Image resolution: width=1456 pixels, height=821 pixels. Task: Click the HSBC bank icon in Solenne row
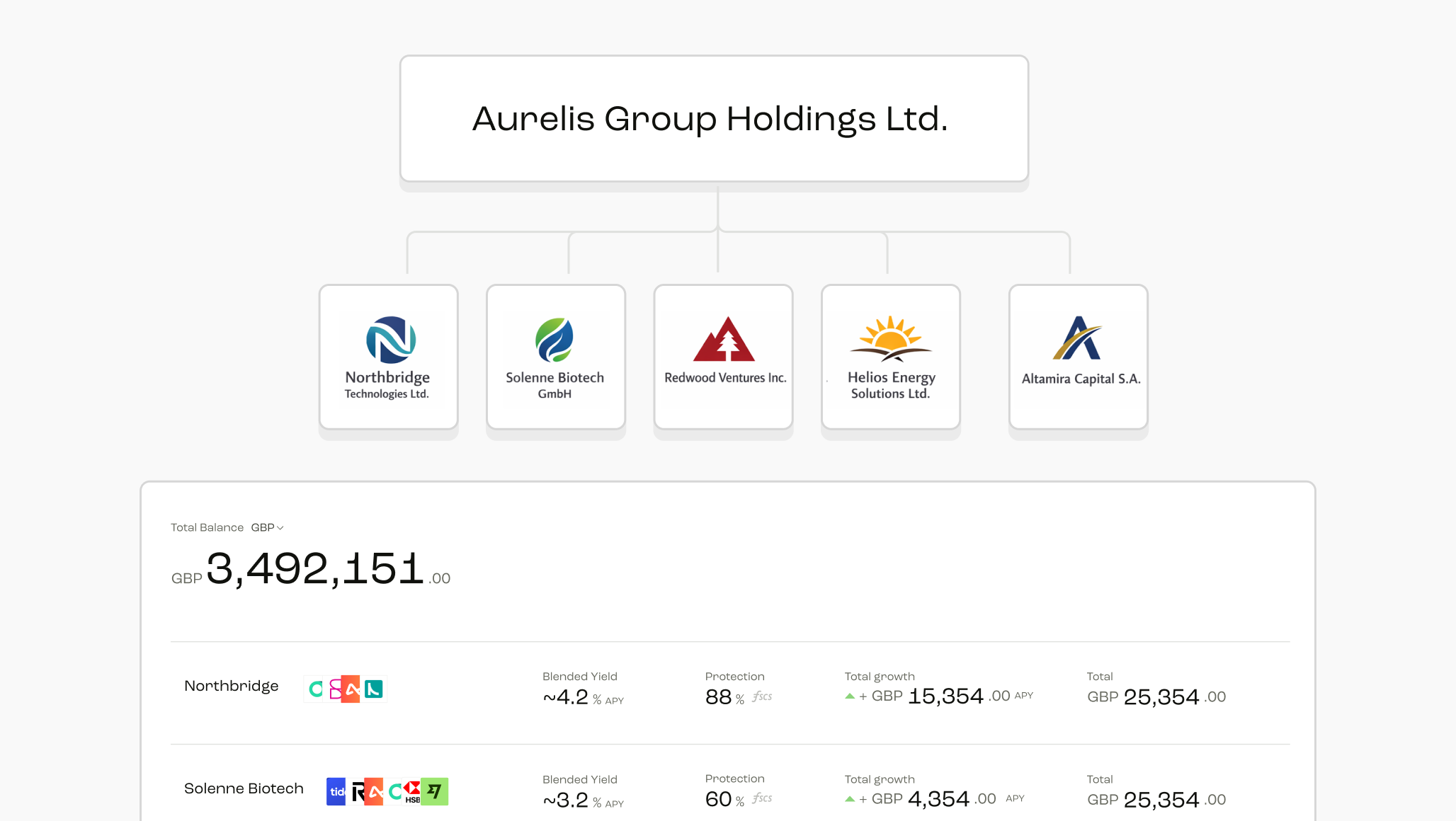click(x=411, y=791)
